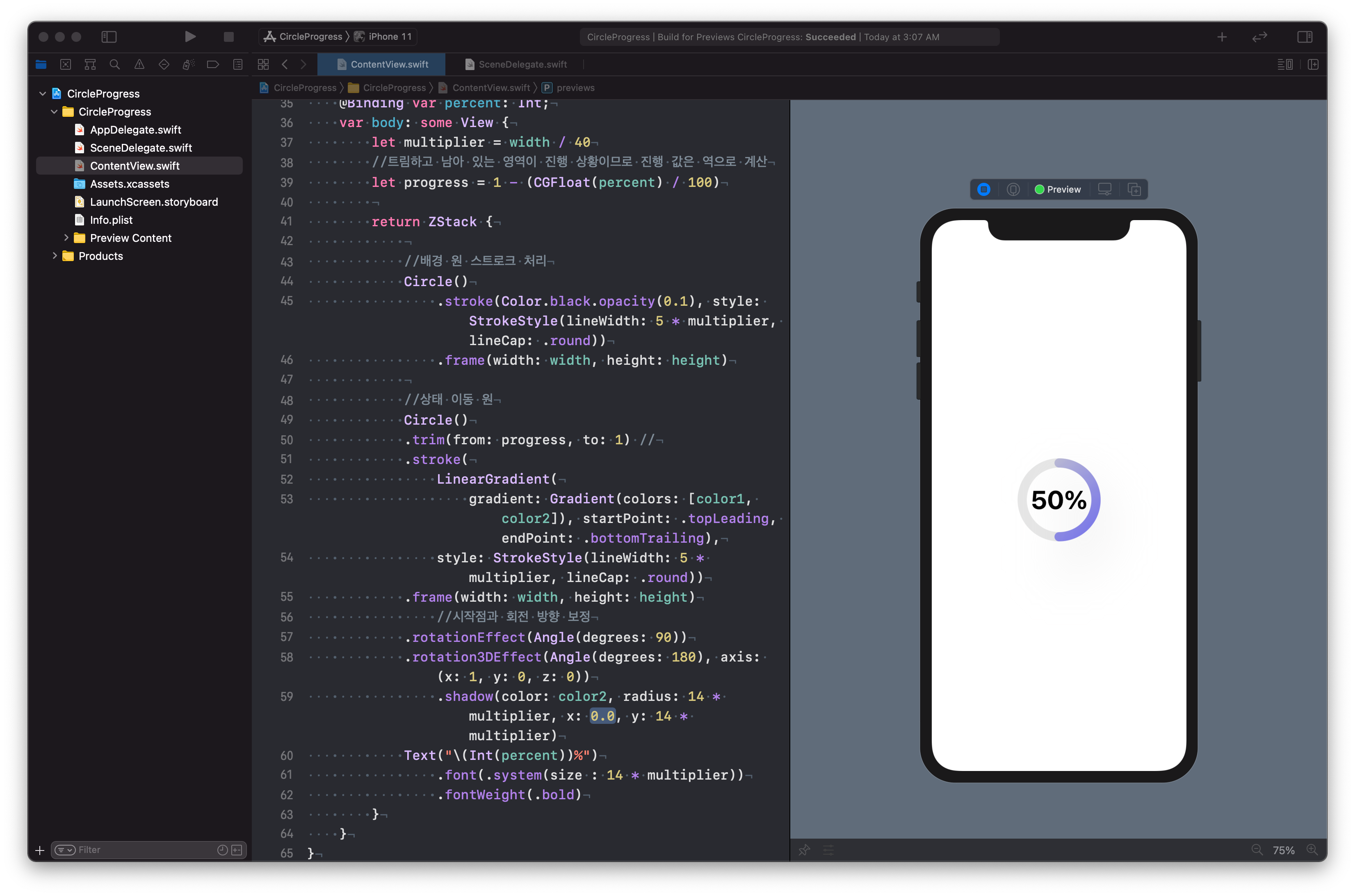This screenshot has width=1355, height=896.
Task: Toggle the left navigator sidebar
Action: tap(109, 36)
